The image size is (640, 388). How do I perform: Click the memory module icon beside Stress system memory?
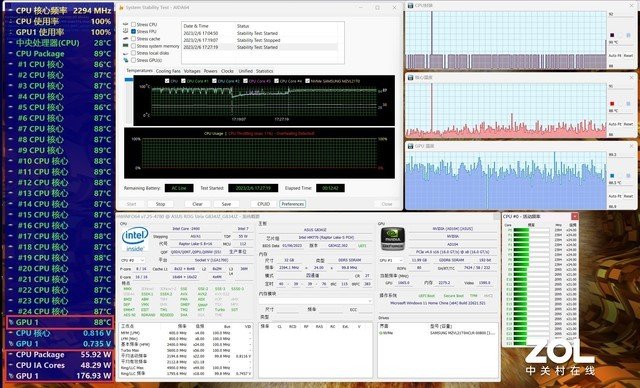coord(126,46)
